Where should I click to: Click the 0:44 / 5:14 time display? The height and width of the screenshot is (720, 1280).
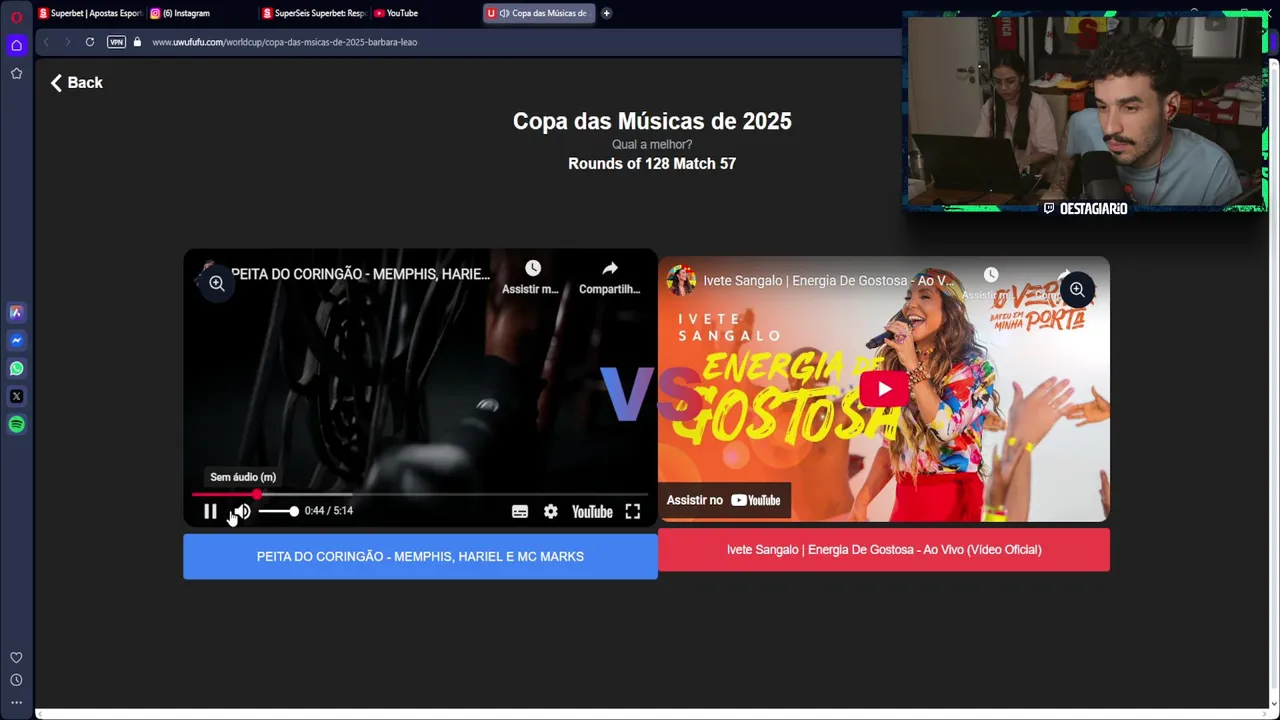329,511
